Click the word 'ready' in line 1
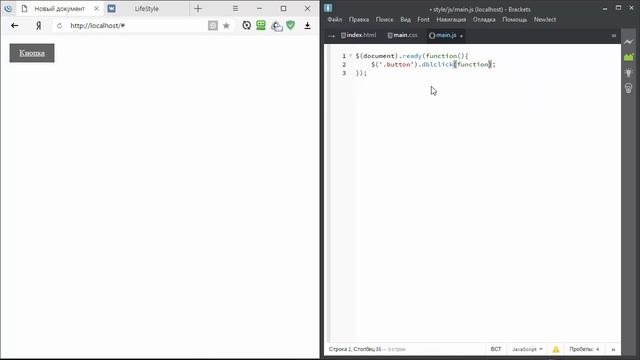This screenshot has height=360, width=640. (x=411, y=56)
